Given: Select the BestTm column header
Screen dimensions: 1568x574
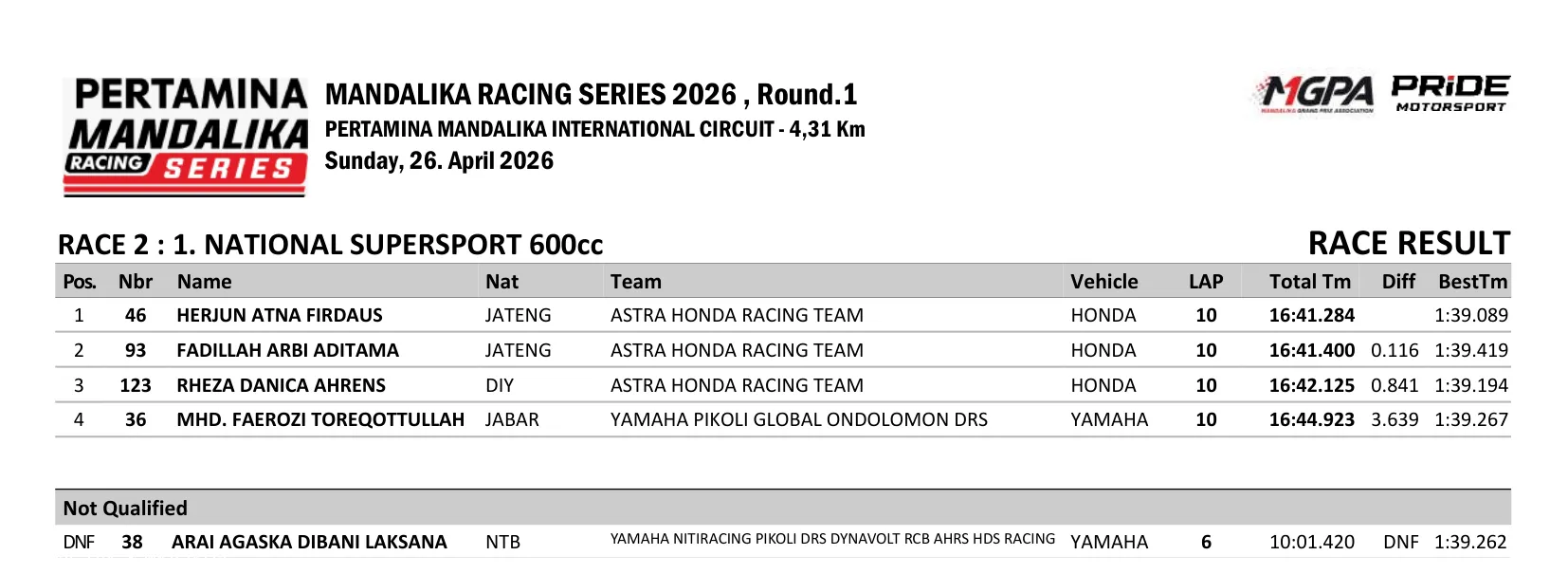Looking at the screenshot, I should (x=1471, y=282).
